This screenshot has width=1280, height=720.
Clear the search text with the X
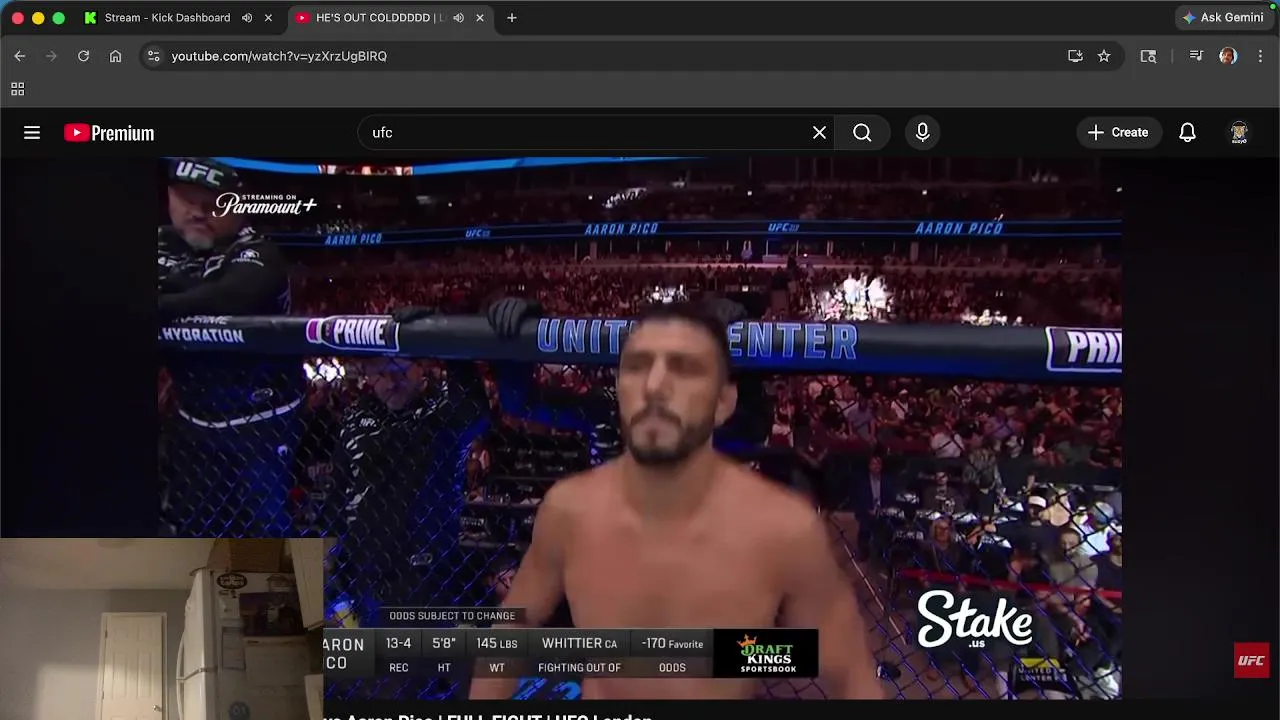[x=819, y=132]
